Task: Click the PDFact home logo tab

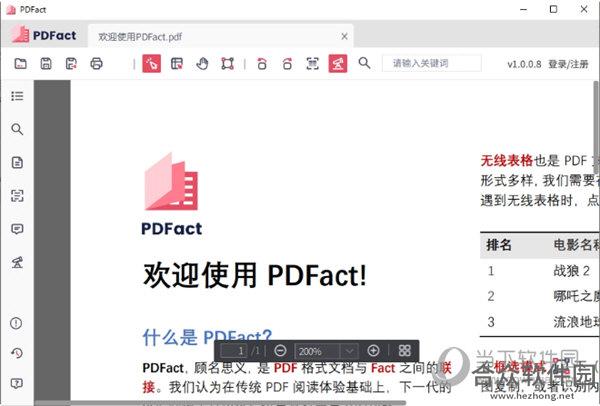Action: click(x=44, y=35)
